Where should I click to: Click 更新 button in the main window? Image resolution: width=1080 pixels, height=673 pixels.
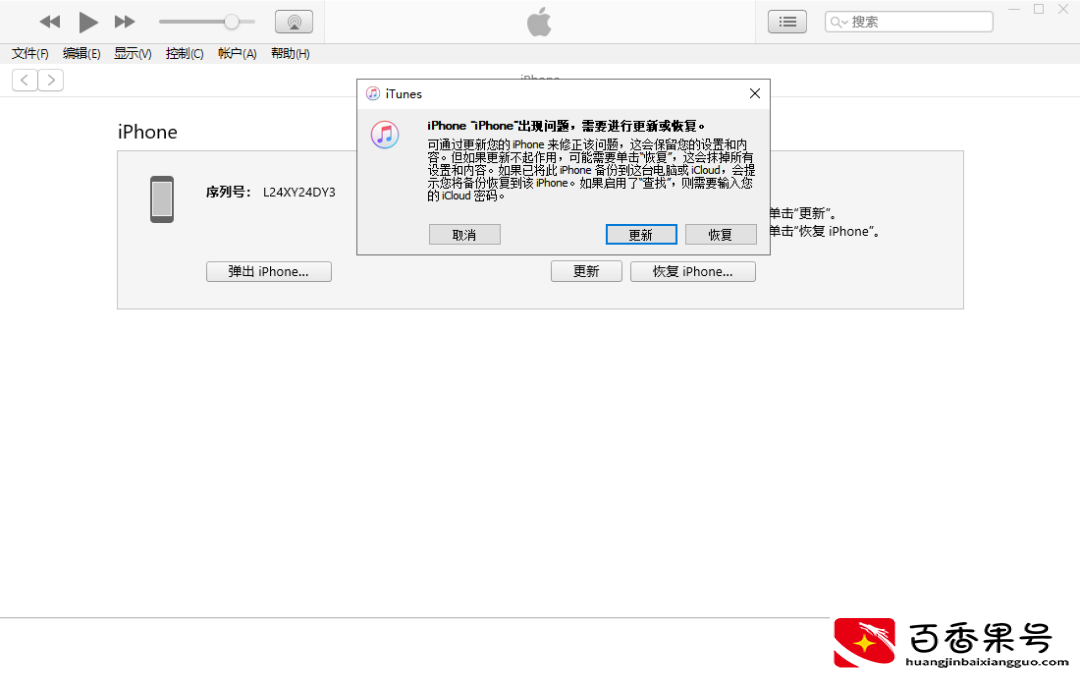pos(586,271)
